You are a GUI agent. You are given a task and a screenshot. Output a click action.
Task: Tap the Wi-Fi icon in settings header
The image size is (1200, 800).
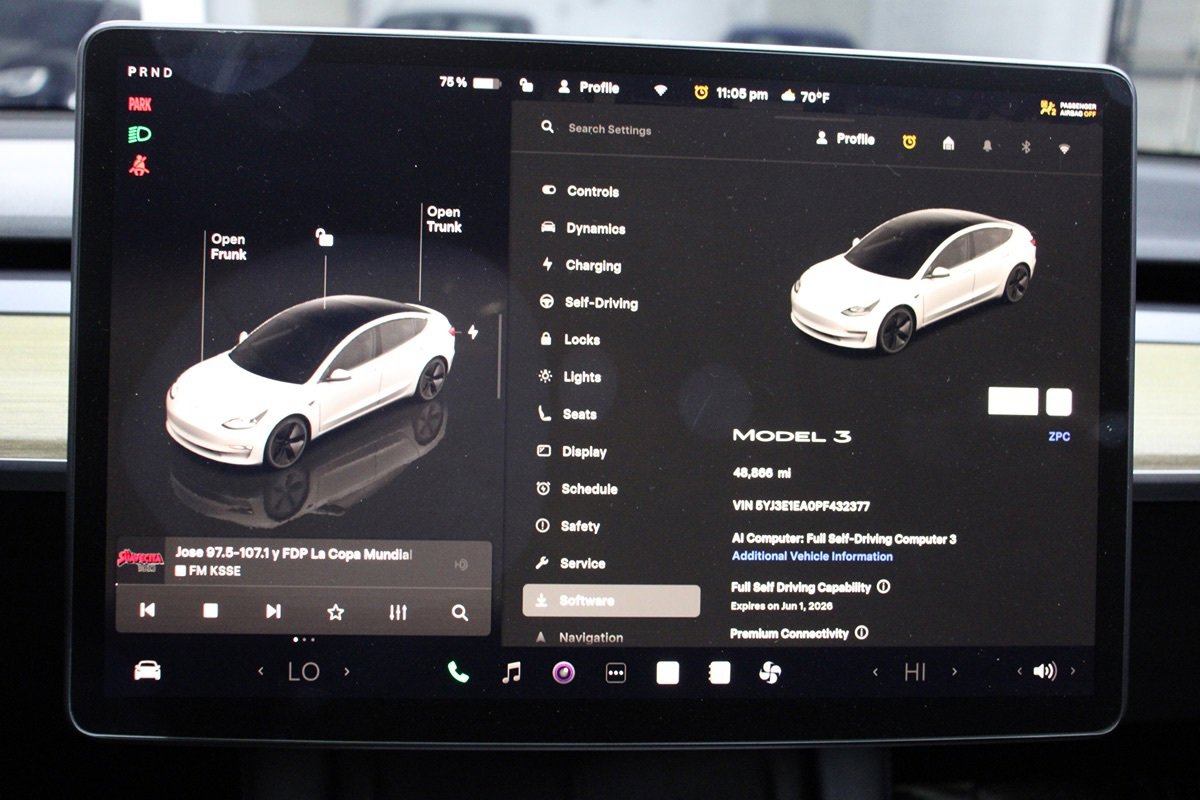(1064, 148)
